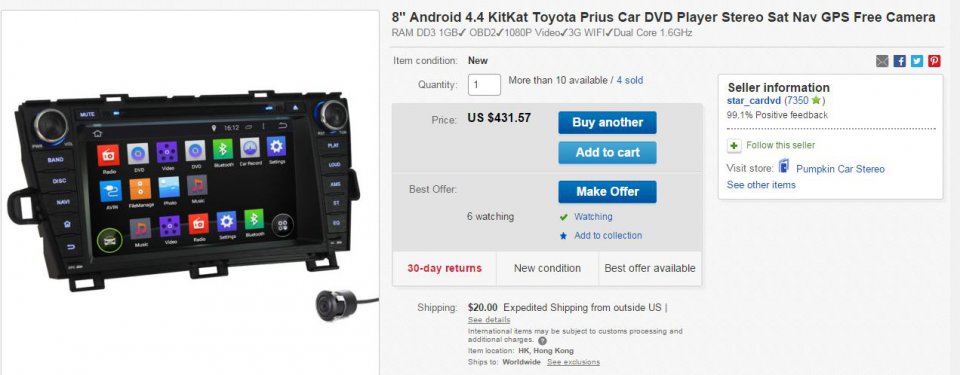Open the star_cardvd seller profile
This screenshot has width=960, height=375.
[x=754, y=100]
